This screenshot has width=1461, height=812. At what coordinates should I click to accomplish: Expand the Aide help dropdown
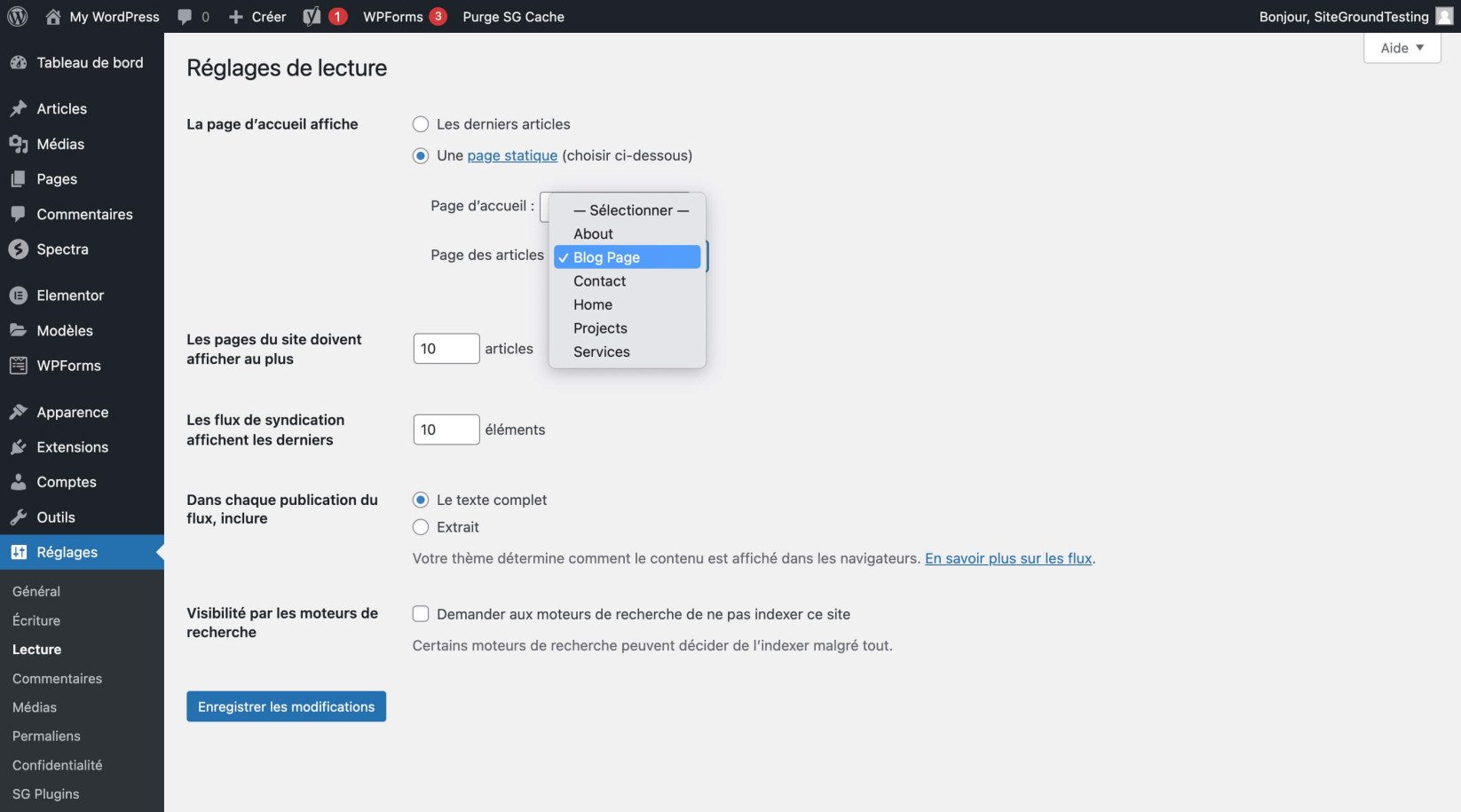pos(1402,48)
